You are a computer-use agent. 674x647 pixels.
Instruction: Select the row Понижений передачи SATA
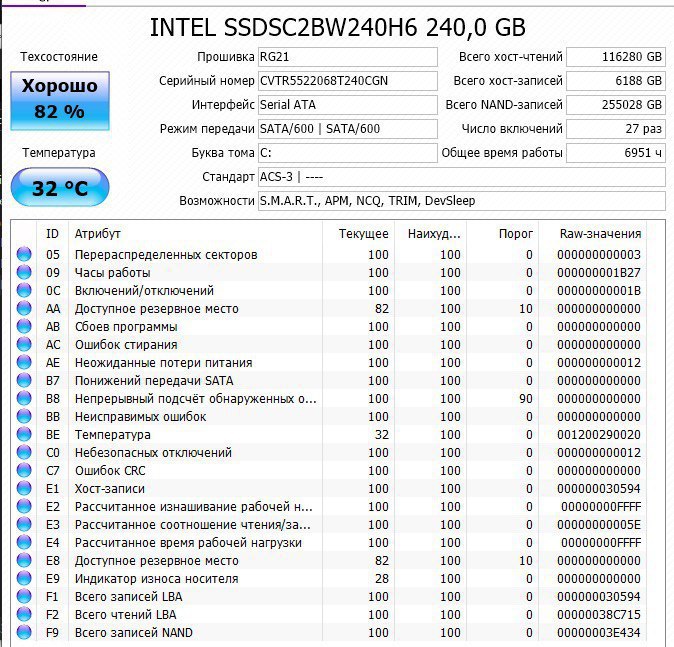pyautogui.click(x=329, y=381)
